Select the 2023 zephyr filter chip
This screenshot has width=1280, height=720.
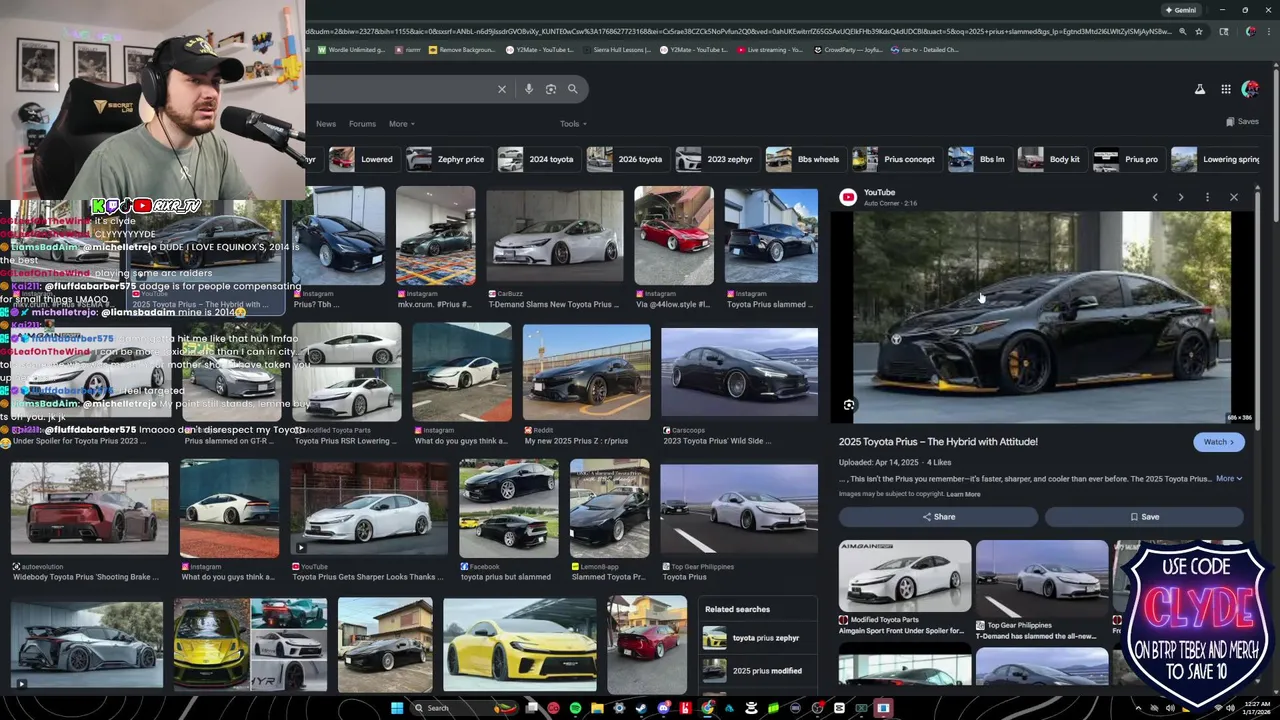click(717, 159)
